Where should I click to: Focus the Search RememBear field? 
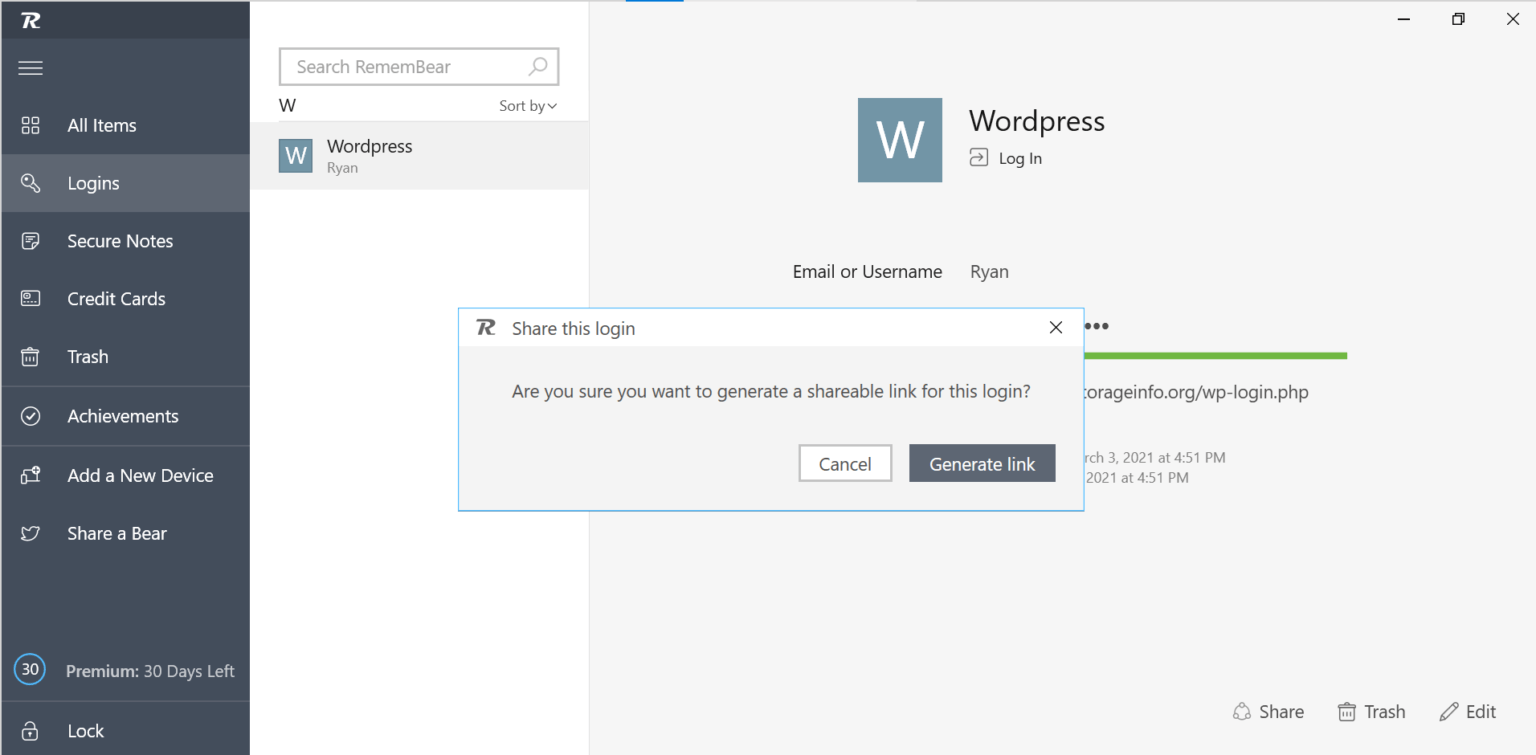tap(419, 67)
